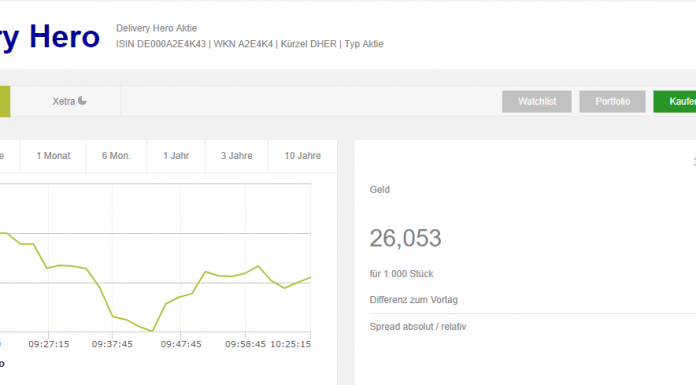Click the 10:25:15 time axis label
This screenshot has height=385, width=696.
click(290, 344)
